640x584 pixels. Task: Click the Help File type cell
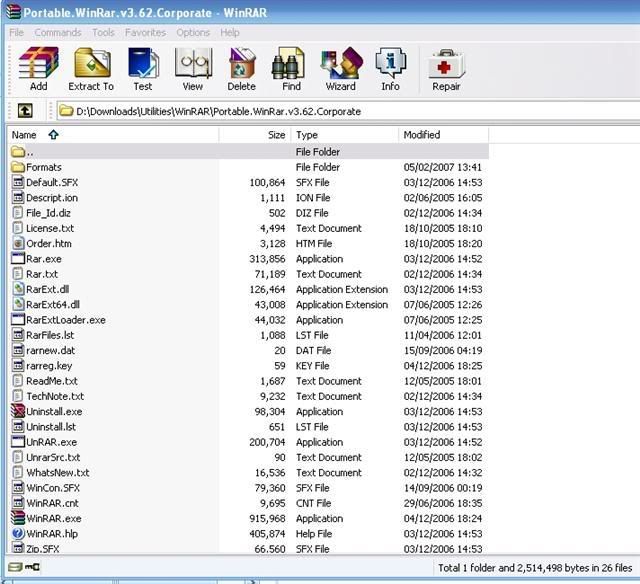point(314,533)
